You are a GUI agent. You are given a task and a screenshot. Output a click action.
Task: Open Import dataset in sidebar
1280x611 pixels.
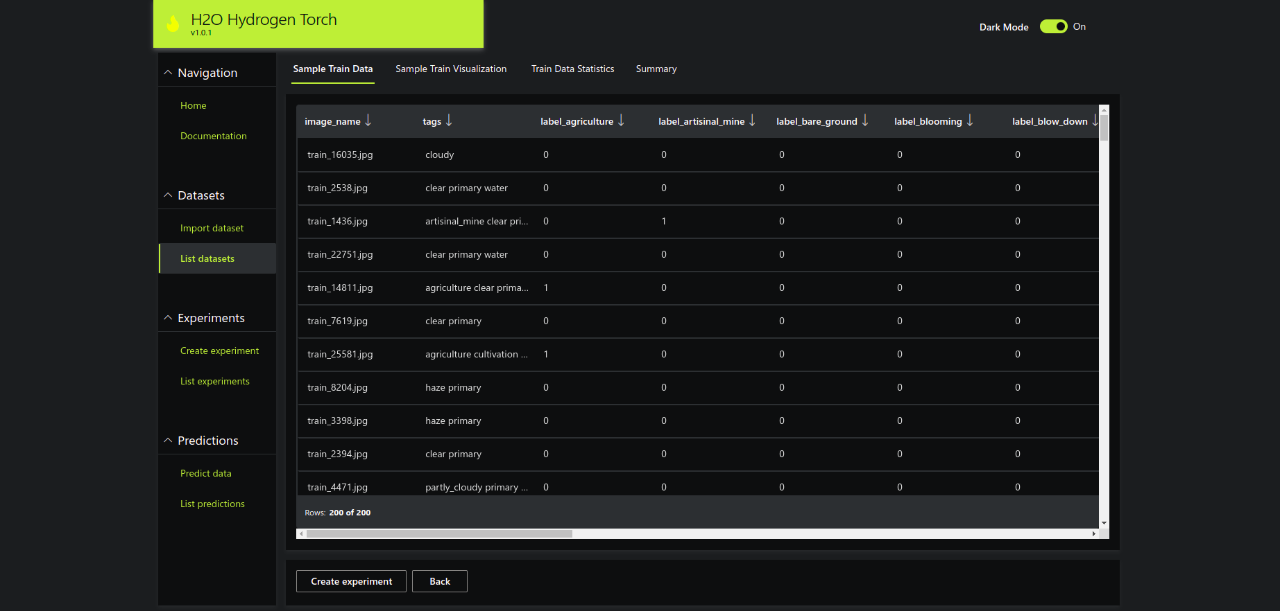tap(212, 228)
